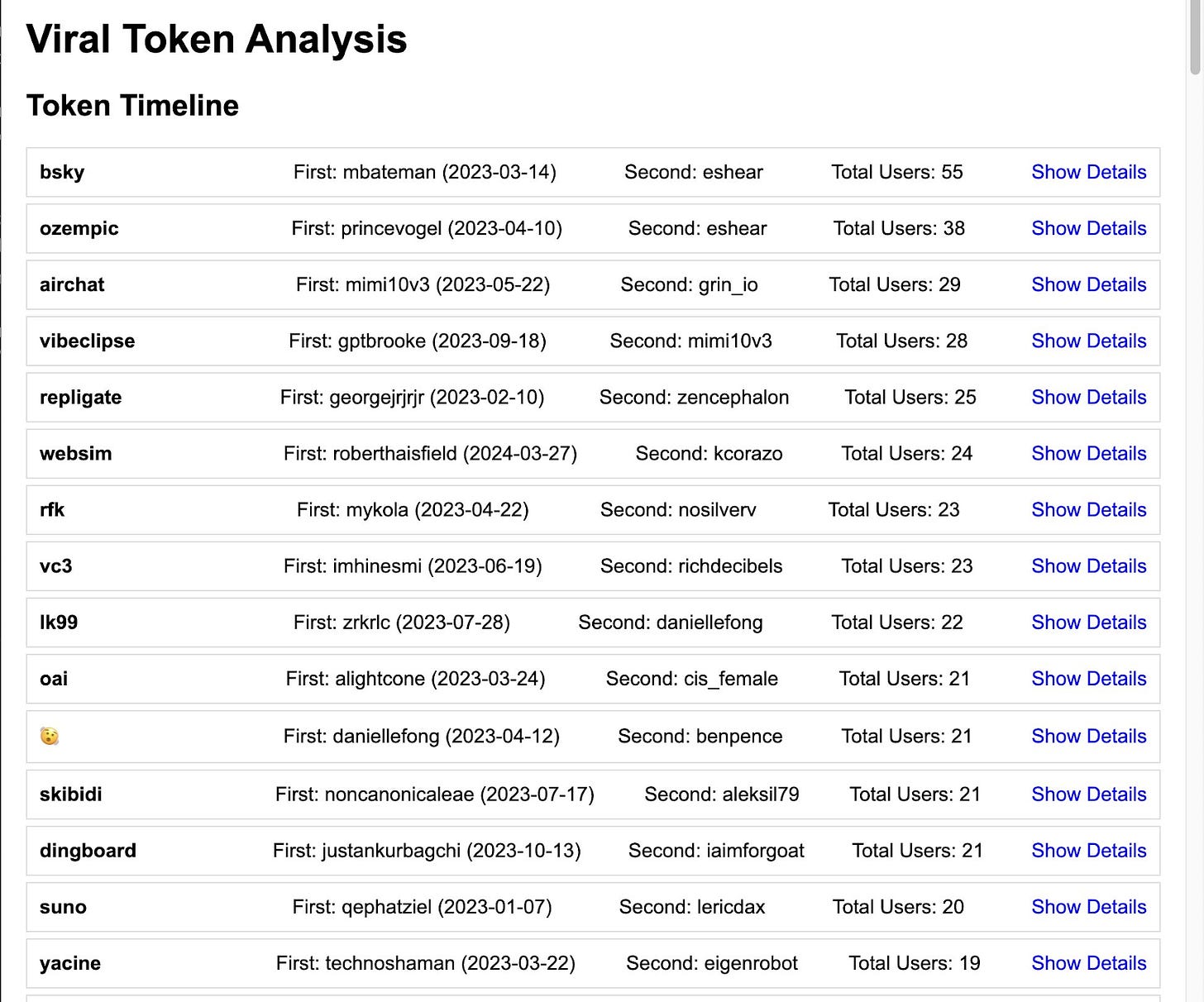Select the ozempic token name
This screenshot has height=1002, width=1204.
click(x=79, y=228)
